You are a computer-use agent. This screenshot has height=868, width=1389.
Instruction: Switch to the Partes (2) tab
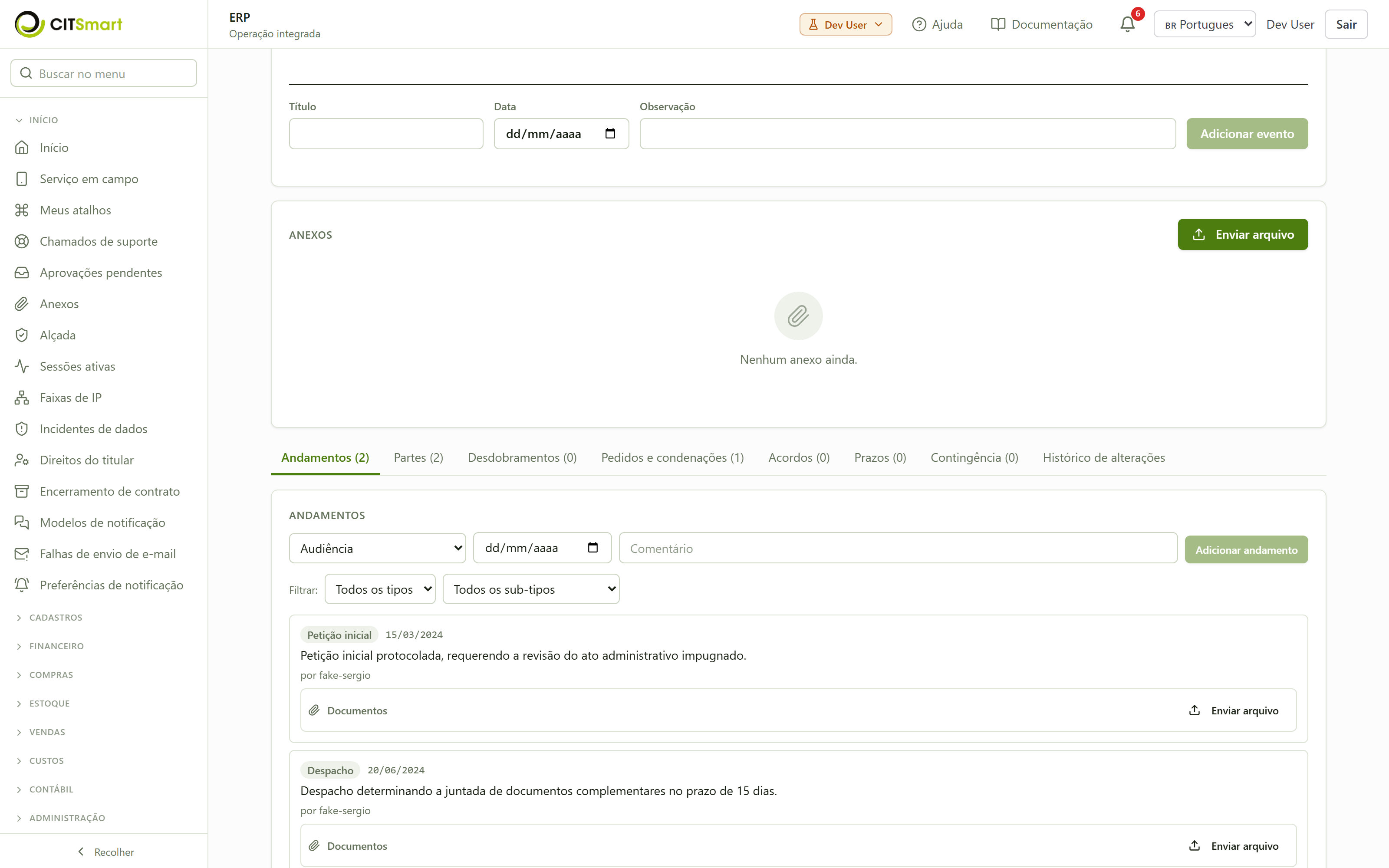(x=418, y=457)
